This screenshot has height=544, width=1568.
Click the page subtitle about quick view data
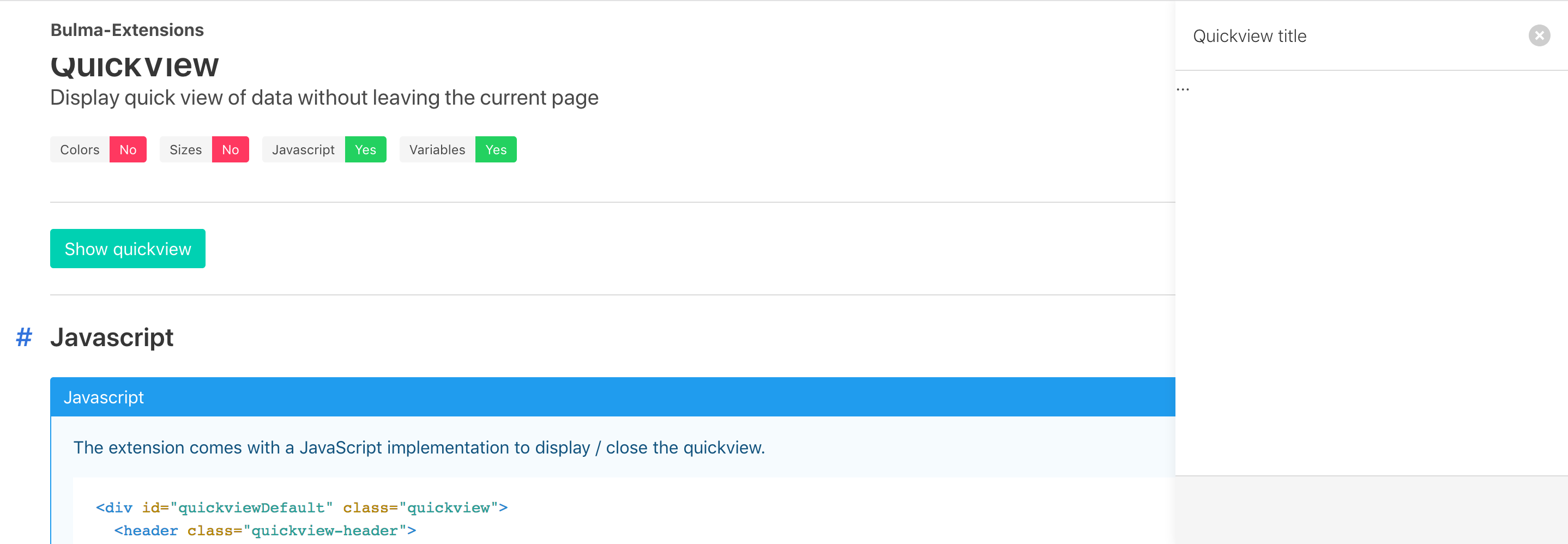[324, 98]
